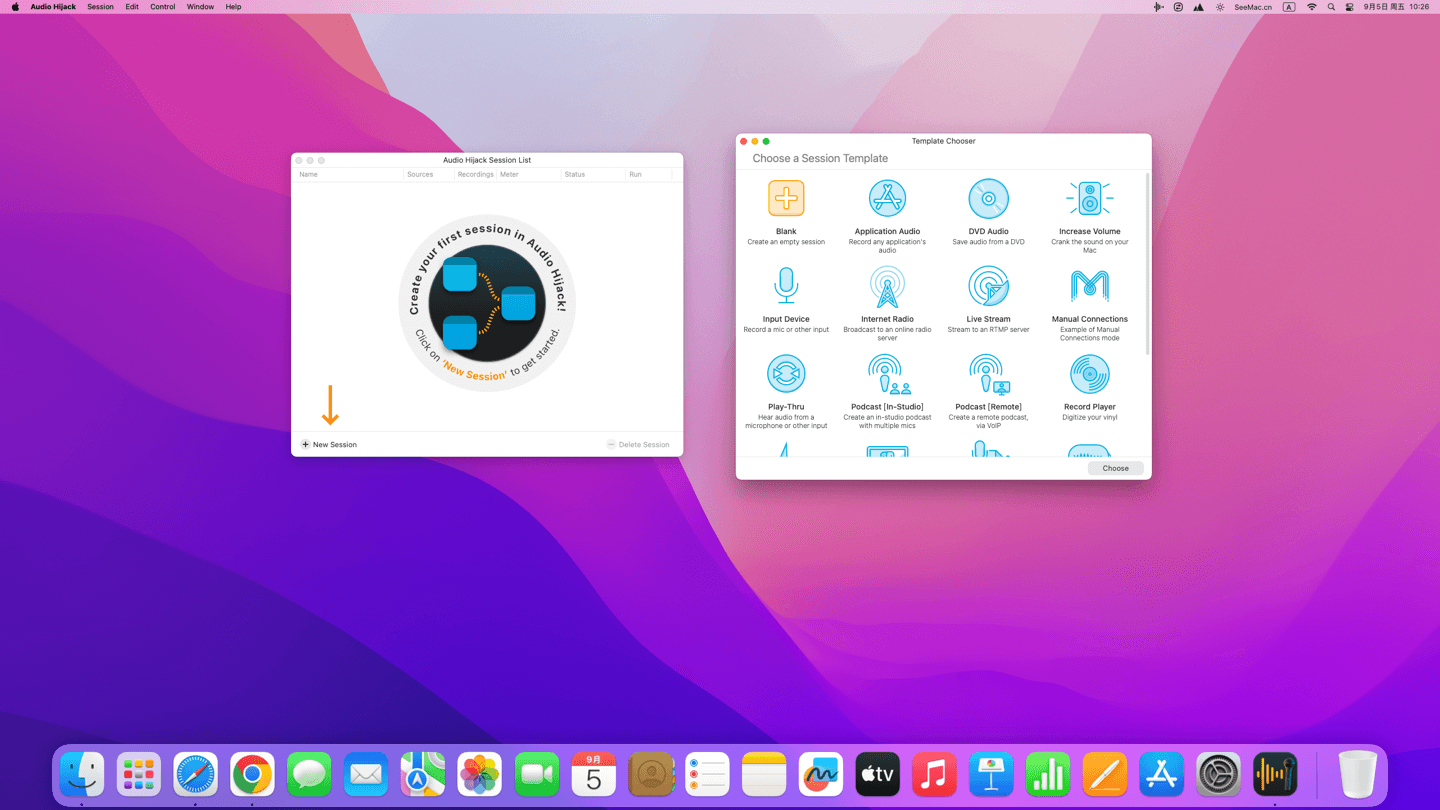Select the DVD Audio template
The image size is (1440, 810).
988,199
